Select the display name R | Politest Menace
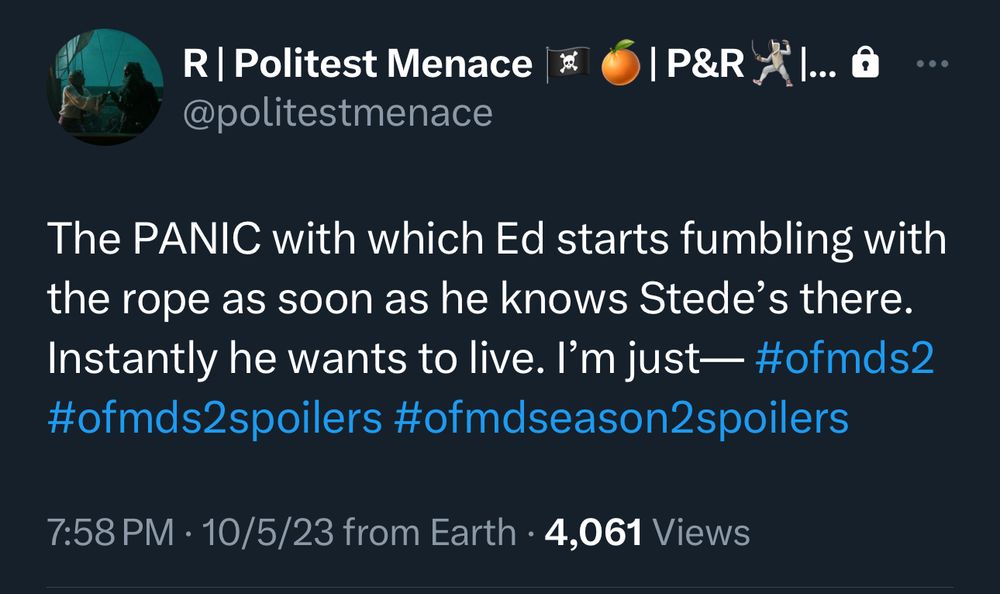The width and height of the screenshot is (1000, 594). tap(355, 62)
